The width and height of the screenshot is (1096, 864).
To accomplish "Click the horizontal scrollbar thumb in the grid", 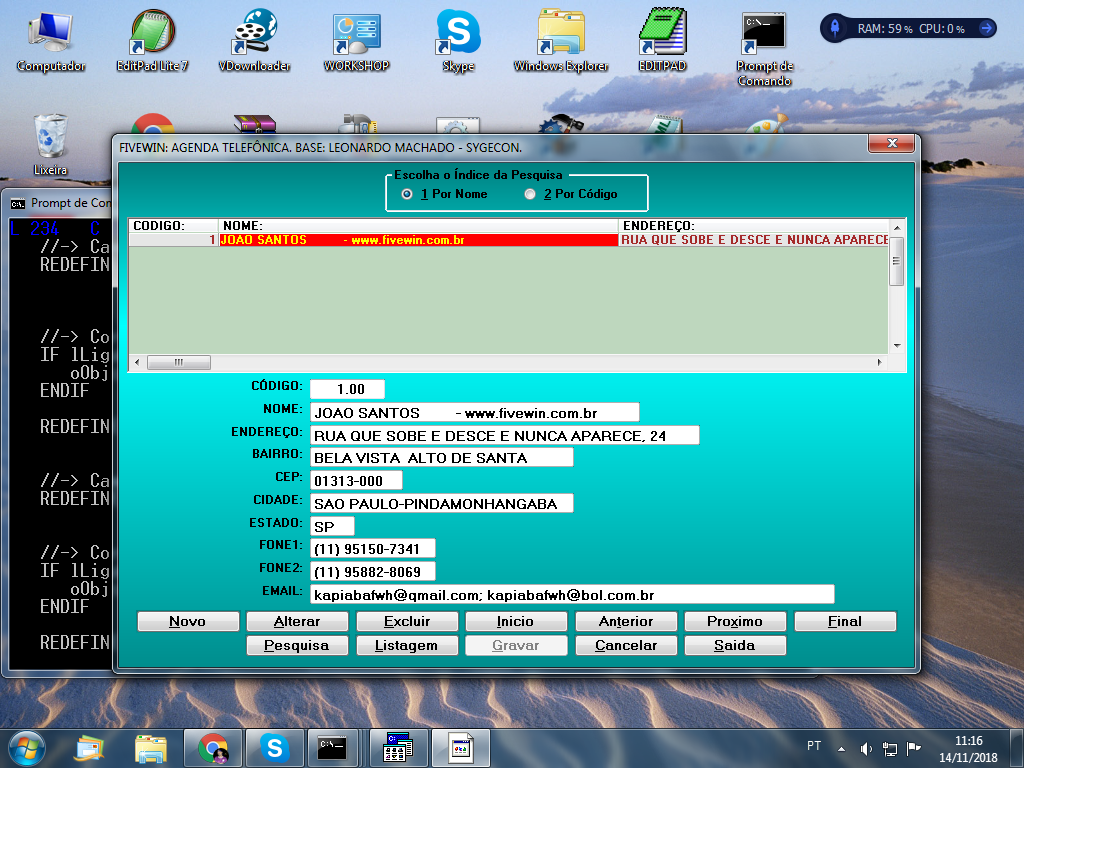I will (179, 362).
